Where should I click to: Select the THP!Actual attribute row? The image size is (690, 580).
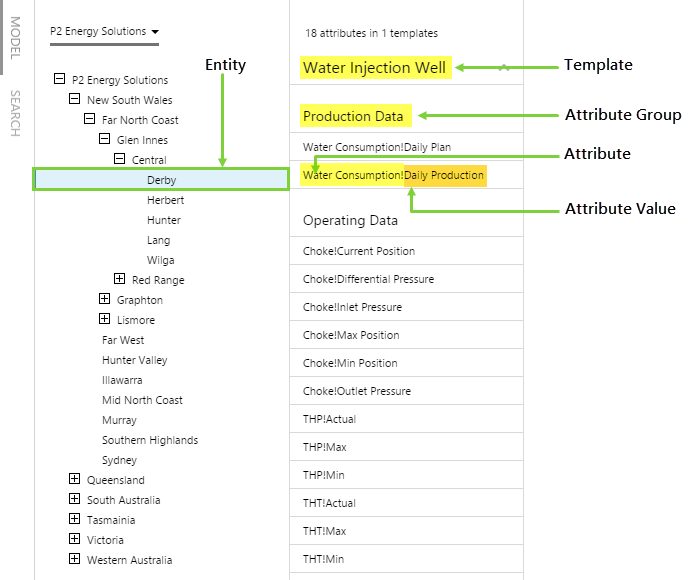pyautogui.click(x=329, y=419)
